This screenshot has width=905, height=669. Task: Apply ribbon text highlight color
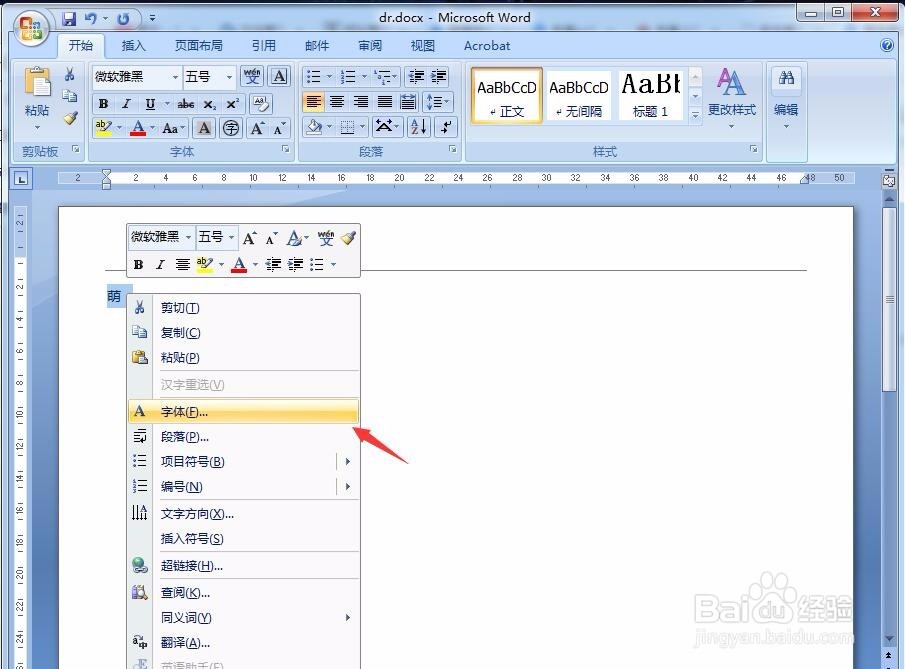103,128
